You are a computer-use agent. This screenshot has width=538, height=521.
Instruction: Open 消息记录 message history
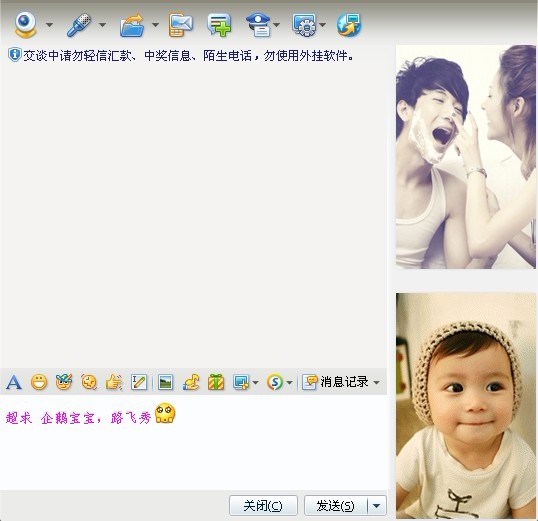pyautogui.click(x=336, y=382)
